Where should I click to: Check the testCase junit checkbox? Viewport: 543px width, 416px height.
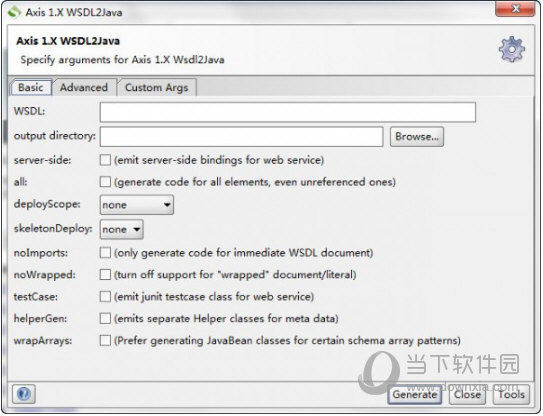click(x=105, y=296)
